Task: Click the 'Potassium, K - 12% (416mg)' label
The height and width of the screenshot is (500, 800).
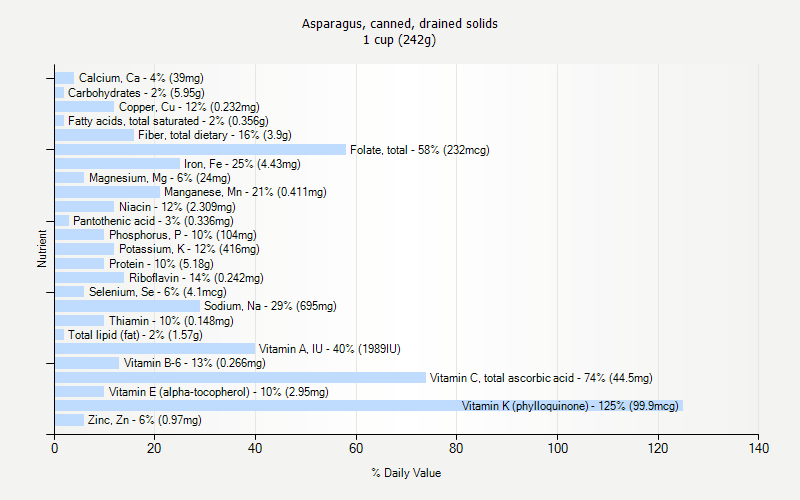Action: [189, 249]
